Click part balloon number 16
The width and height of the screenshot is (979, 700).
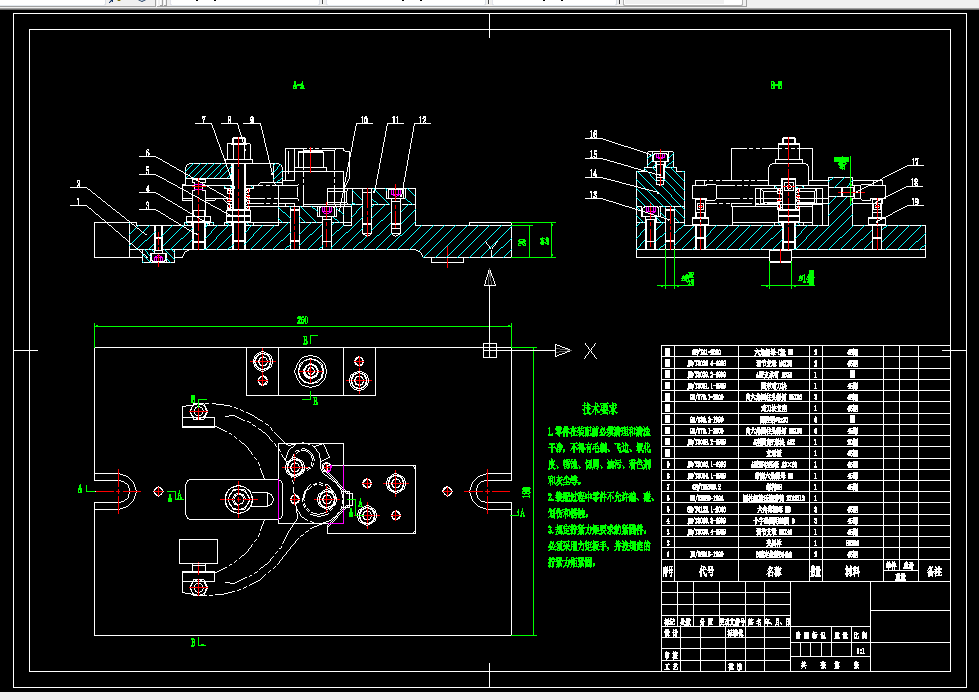click(x=593, y=134)
